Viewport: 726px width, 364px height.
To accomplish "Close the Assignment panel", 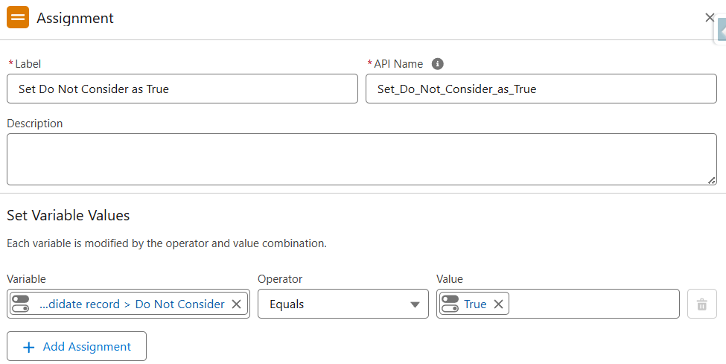I will 709,18.
